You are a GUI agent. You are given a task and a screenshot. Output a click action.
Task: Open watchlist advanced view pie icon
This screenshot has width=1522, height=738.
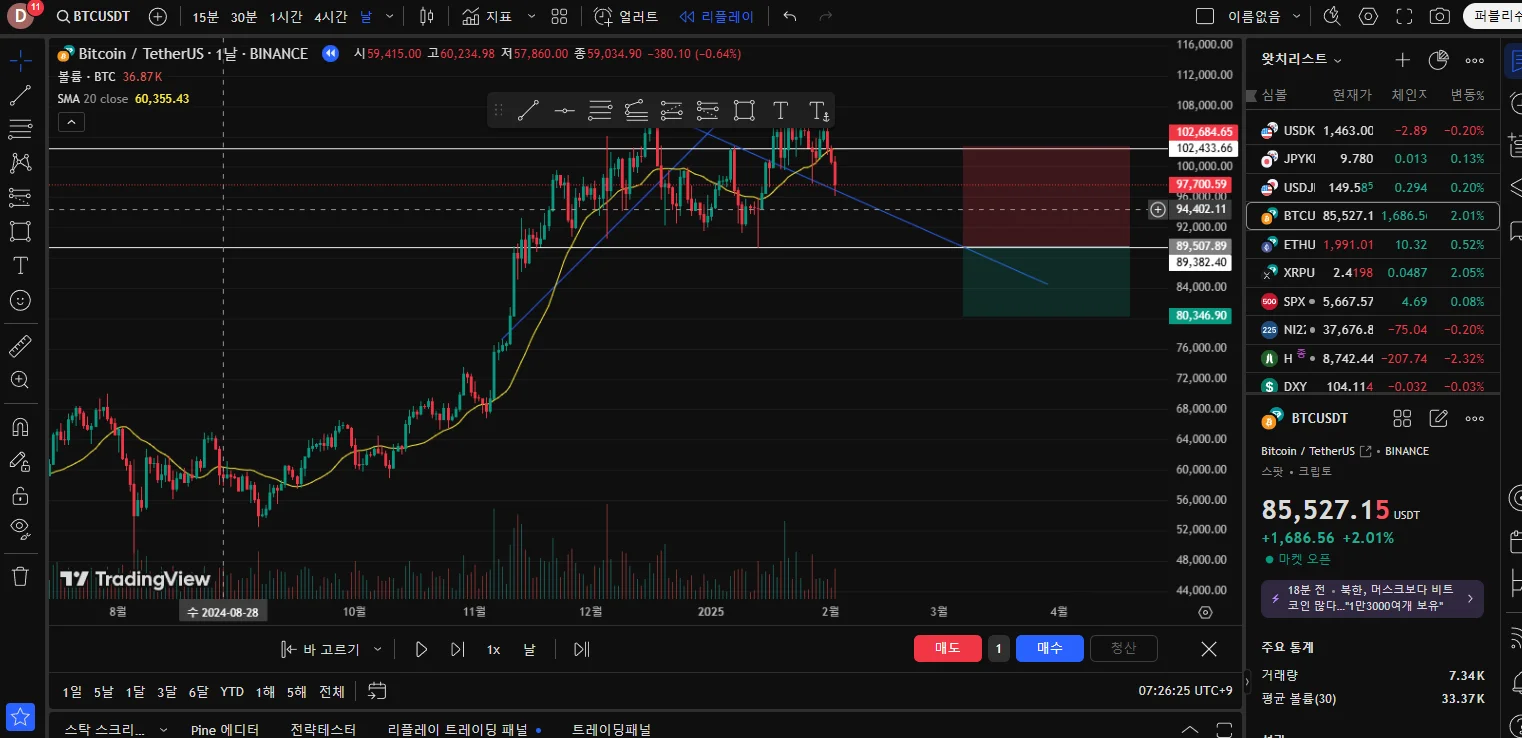point(1439,59)
